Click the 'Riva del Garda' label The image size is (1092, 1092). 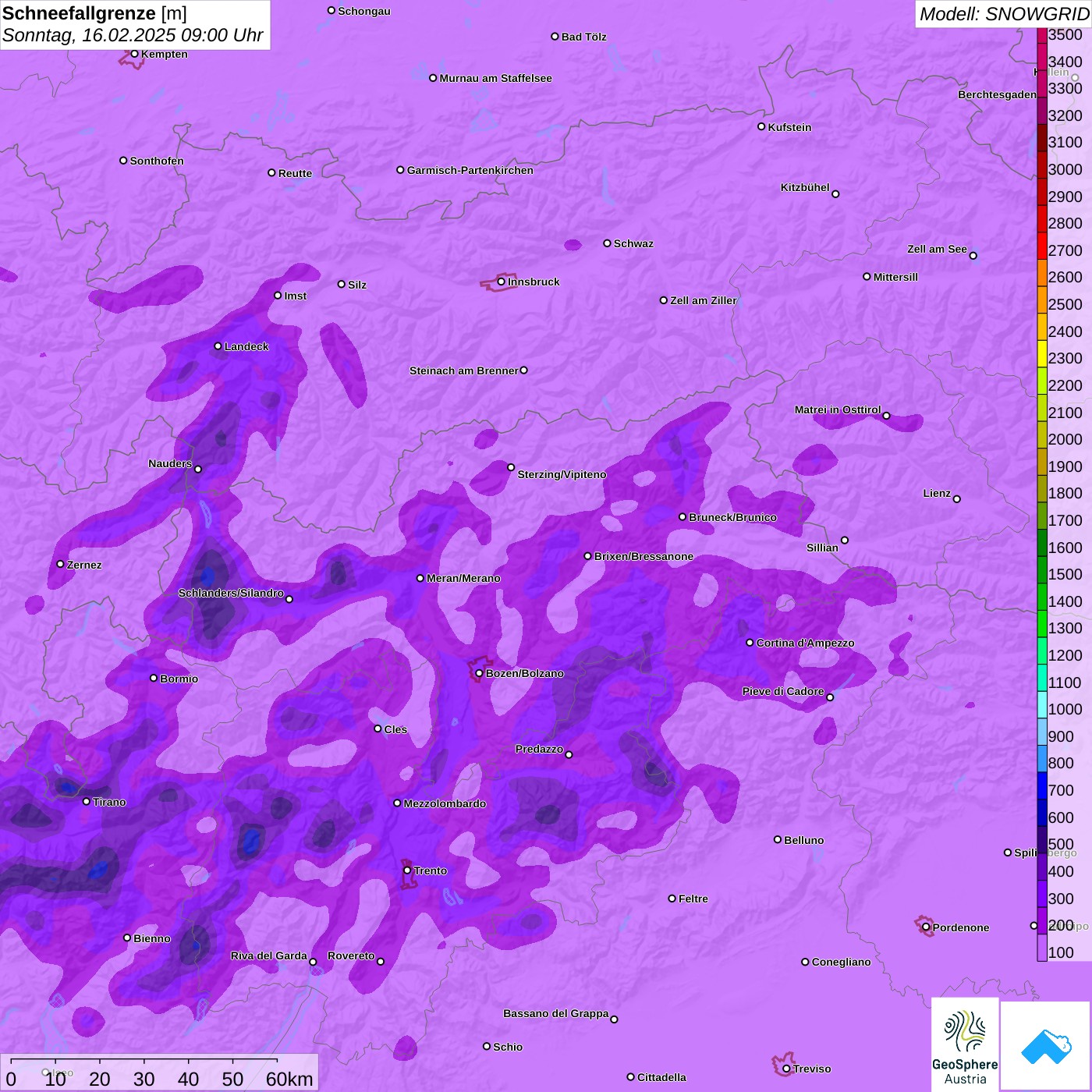pyautogui.click(x=269, y=955)
